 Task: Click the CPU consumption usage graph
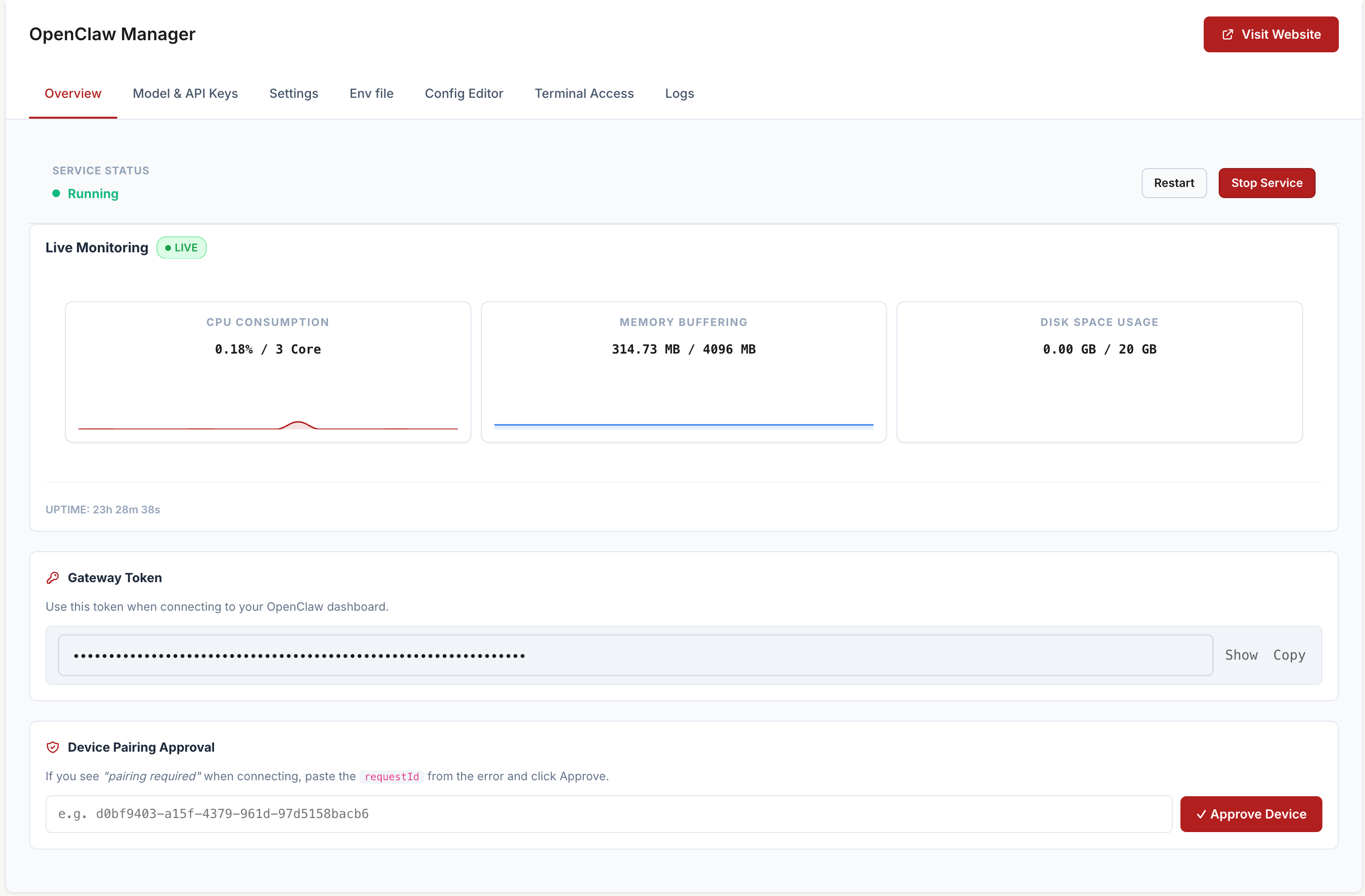tap(268, 424)
